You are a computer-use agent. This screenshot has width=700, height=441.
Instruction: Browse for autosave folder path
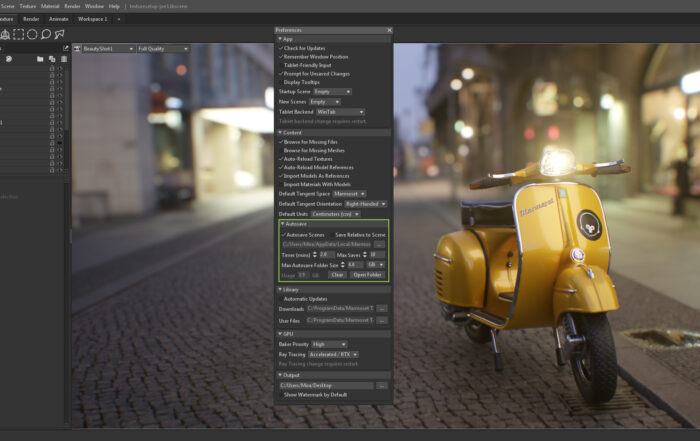379,245
